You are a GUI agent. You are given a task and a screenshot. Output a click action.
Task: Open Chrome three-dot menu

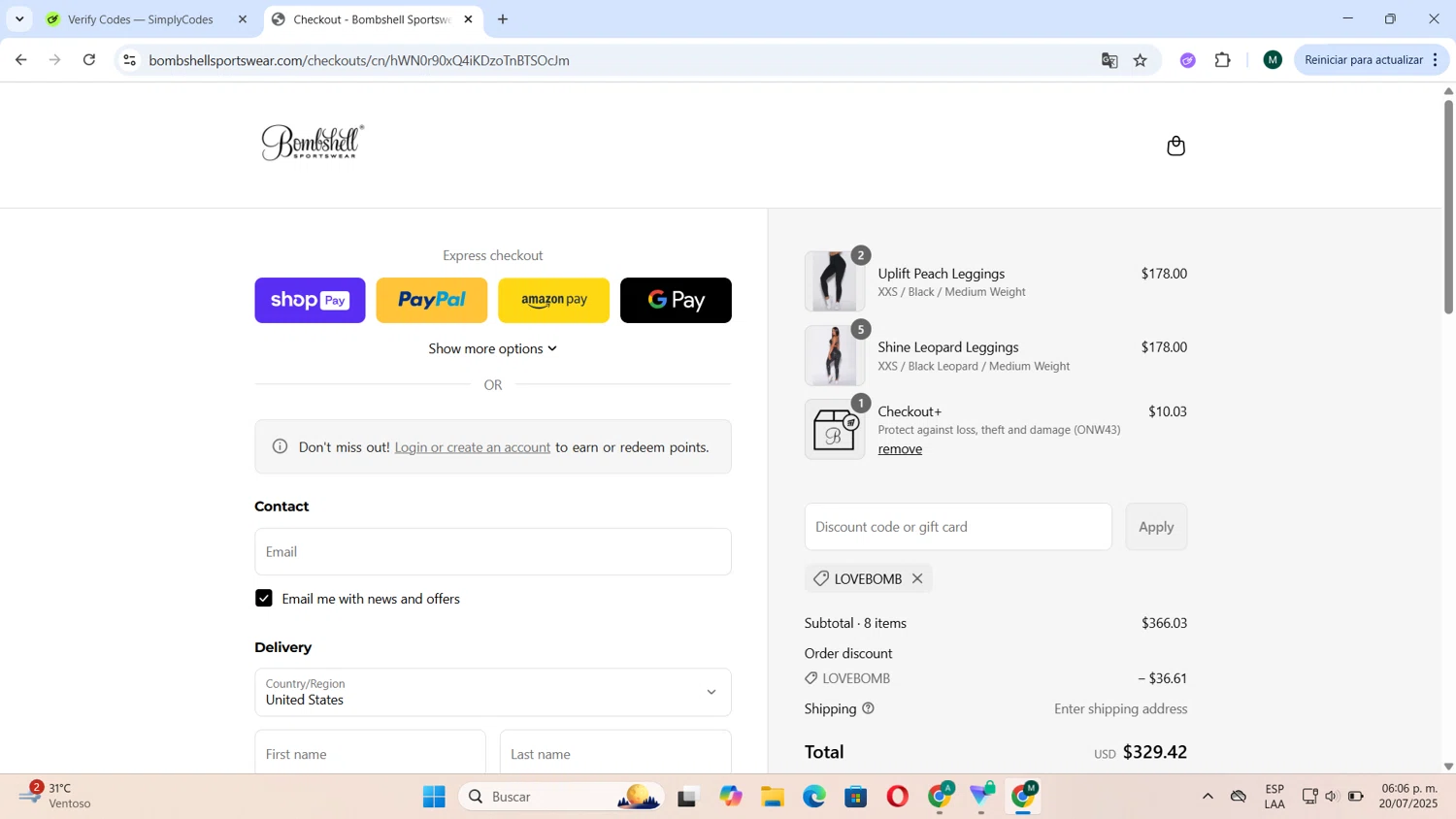click(x=1436, y=60)
